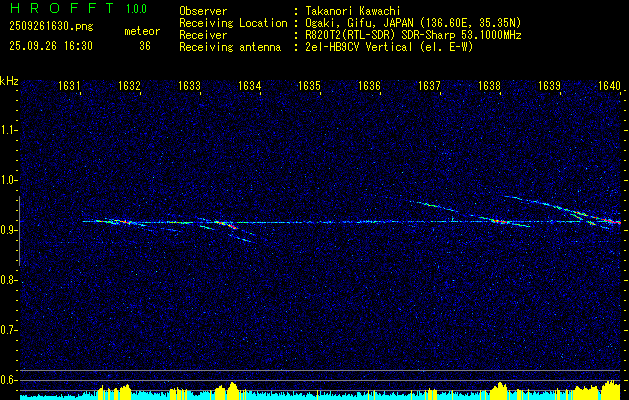This screenshot has height=400, width=629.
Task: Select the 1639 time marker
Action: [x=549, y=85]
